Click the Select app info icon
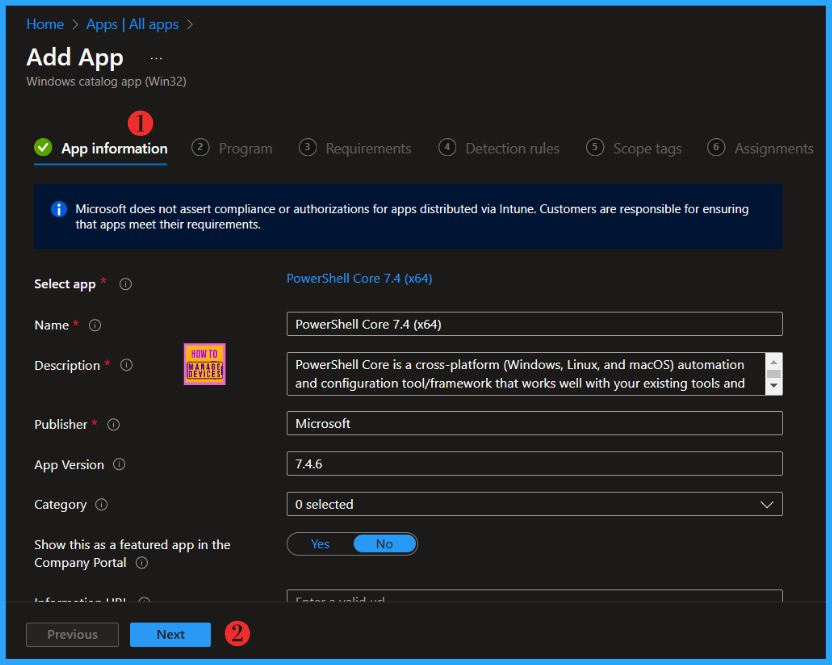Image resolution: width=832 pixels, height=665 pixels. click(126, 284)
